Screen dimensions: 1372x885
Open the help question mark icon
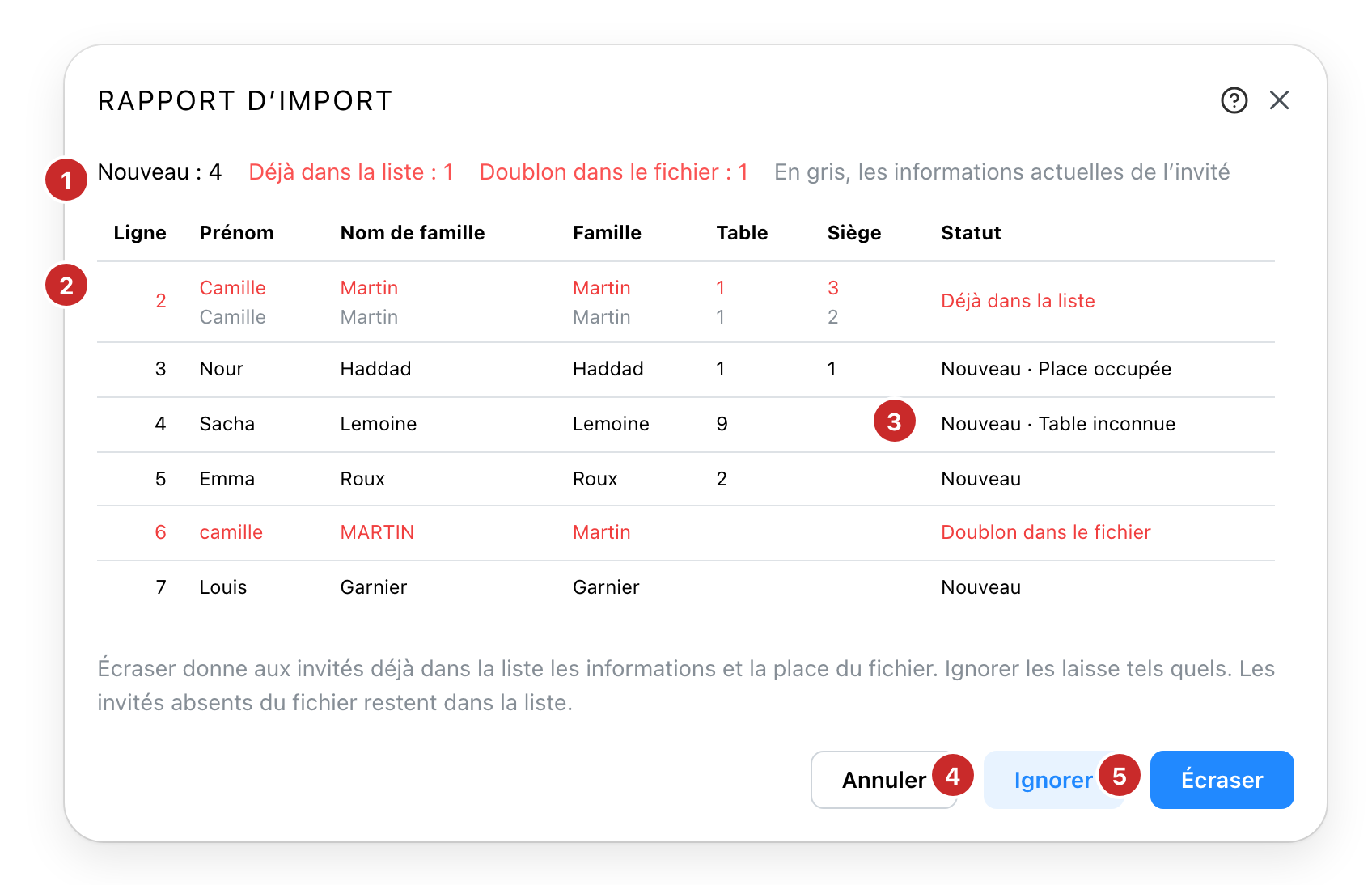1234,100
